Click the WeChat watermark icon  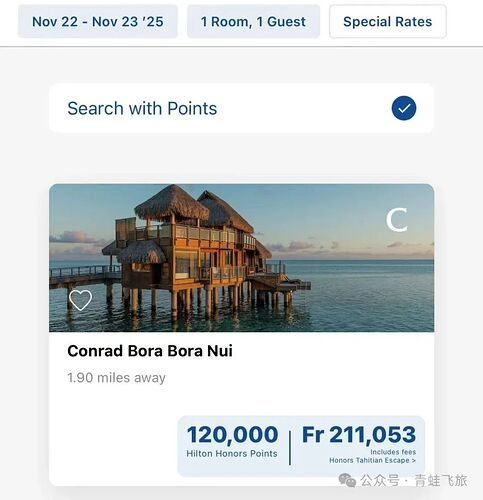coord(347,480)
